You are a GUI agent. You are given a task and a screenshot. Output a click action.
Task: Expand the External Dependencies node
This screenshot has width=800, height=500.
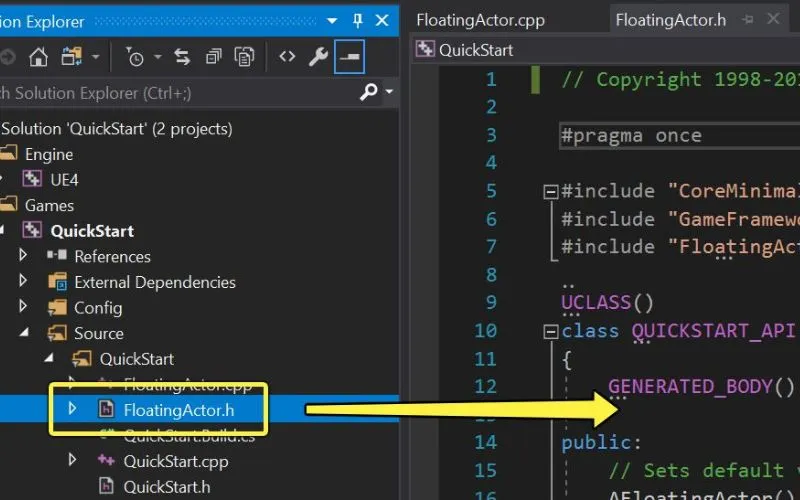click(x=22, y=280)
